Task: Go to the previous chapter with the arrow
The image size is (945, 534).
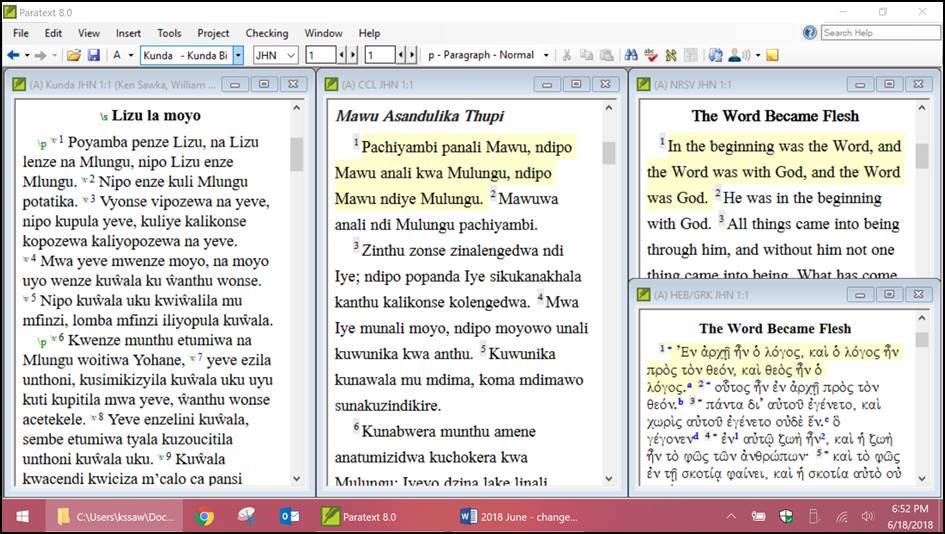Action: click(x=341, y=55)
